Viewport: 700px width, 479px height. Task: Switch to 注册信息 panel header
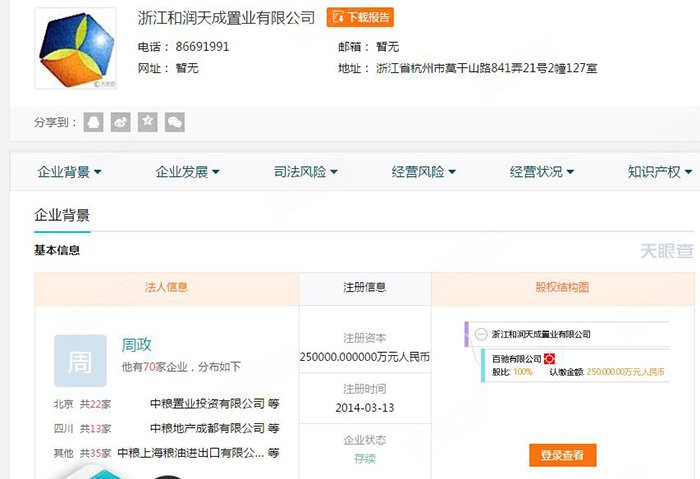365,287
